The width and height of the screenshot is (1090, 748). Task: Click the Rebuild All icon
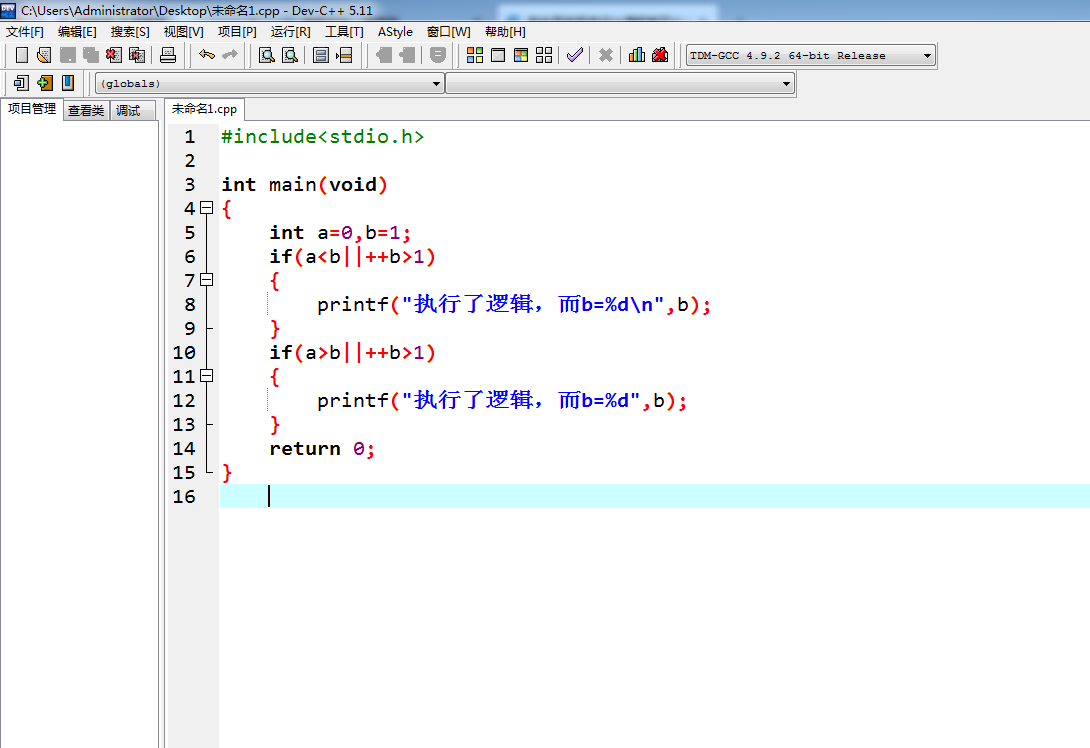pos(544,55)
